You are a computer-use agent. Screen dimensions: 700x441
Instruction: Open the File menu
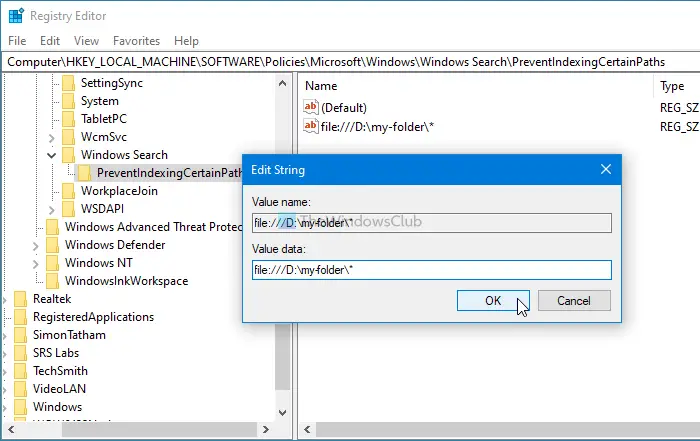tap(17, 41)
